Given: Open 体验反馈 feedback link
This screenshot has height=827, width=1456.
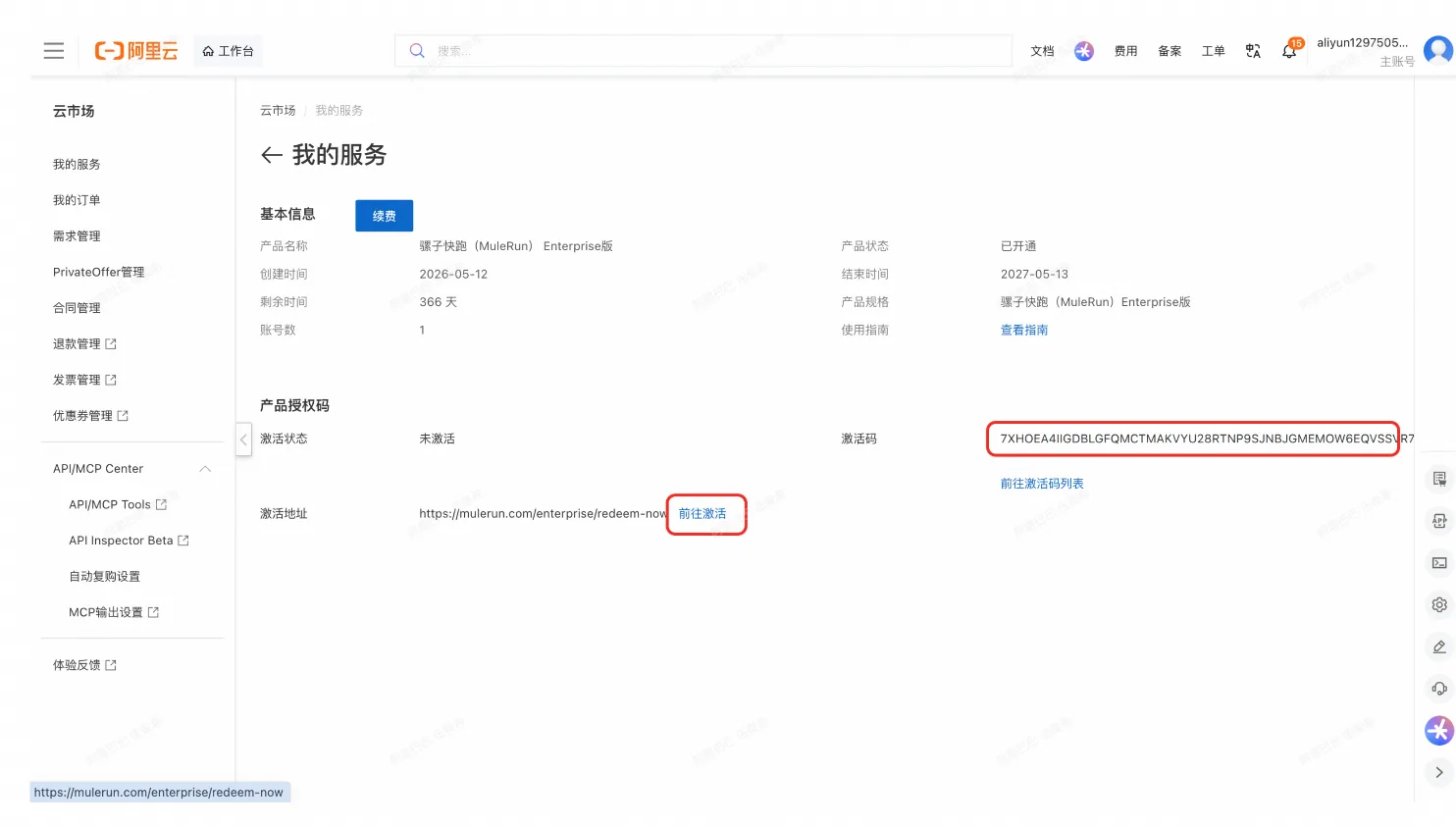Looking at the screenshot, I should pyautogui.click(x=84, y=665).
